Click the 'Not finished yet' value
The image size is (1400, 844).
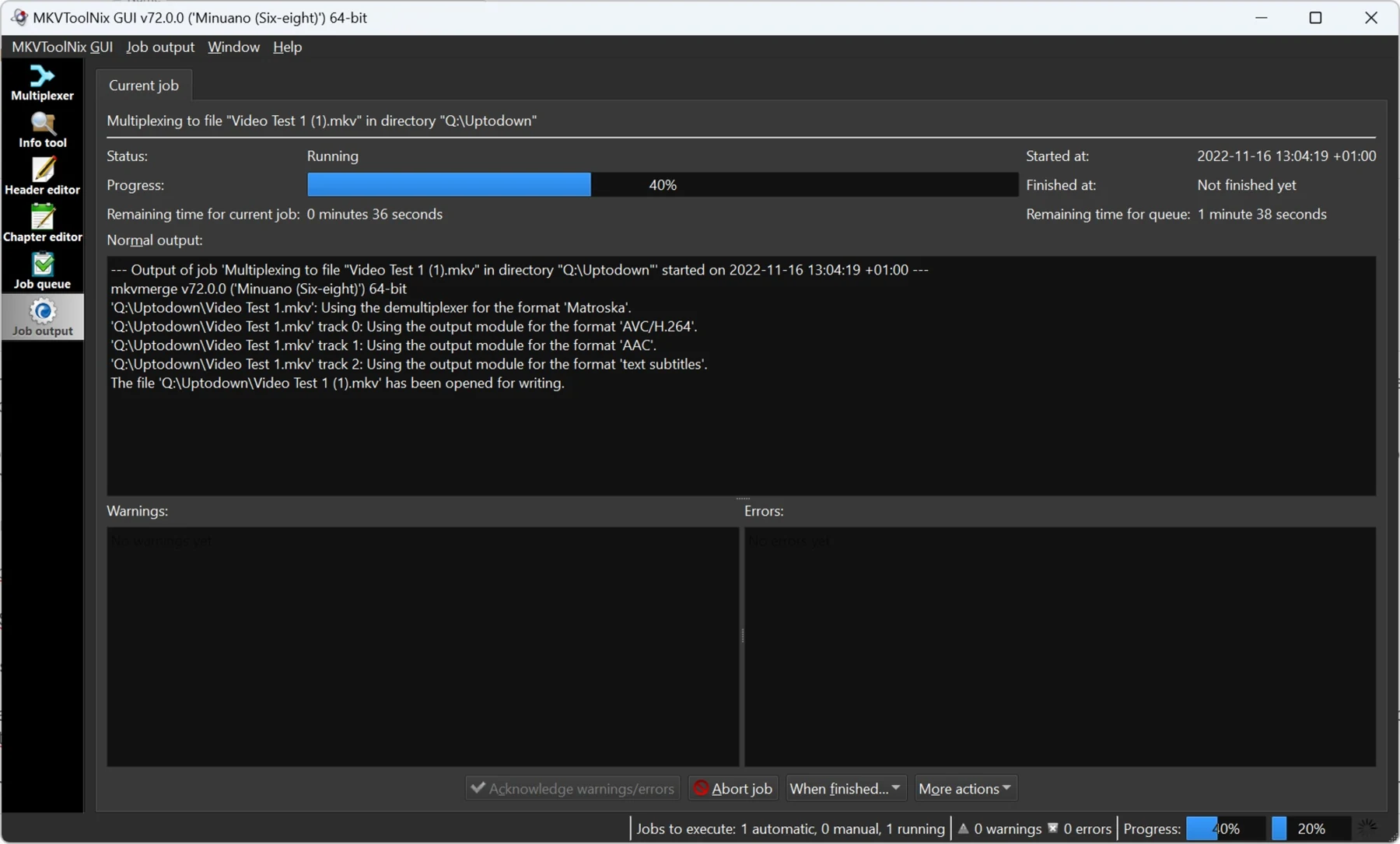[1247, 185]
